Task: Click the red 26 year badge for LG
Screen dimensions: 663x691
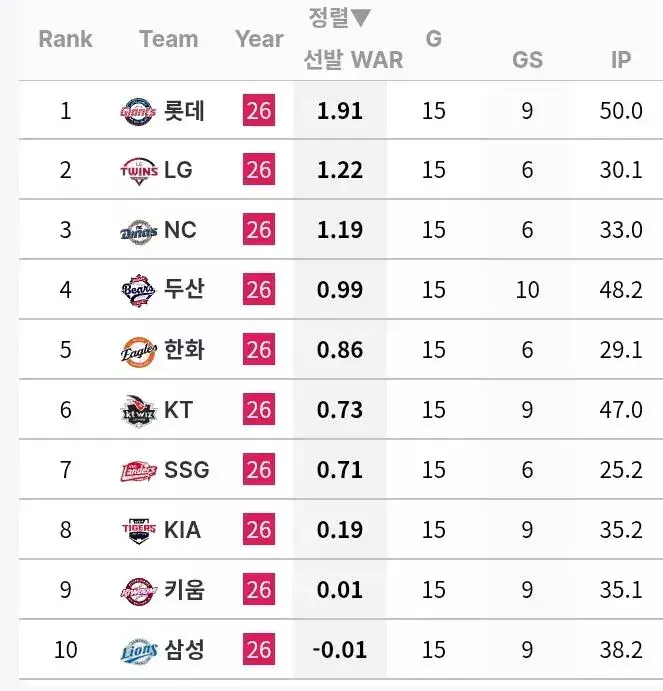Action: [258, 171]
